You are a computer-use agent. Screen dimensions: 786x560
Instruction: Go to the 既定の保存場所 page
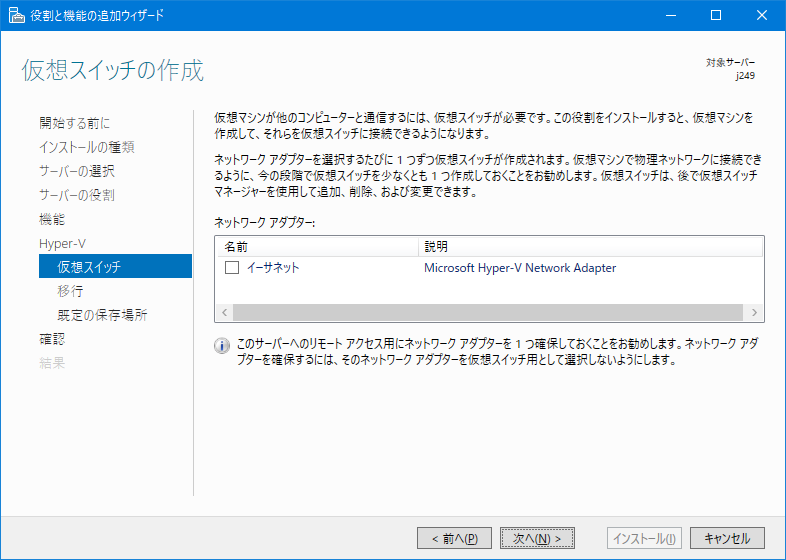[x=102, y=315]
